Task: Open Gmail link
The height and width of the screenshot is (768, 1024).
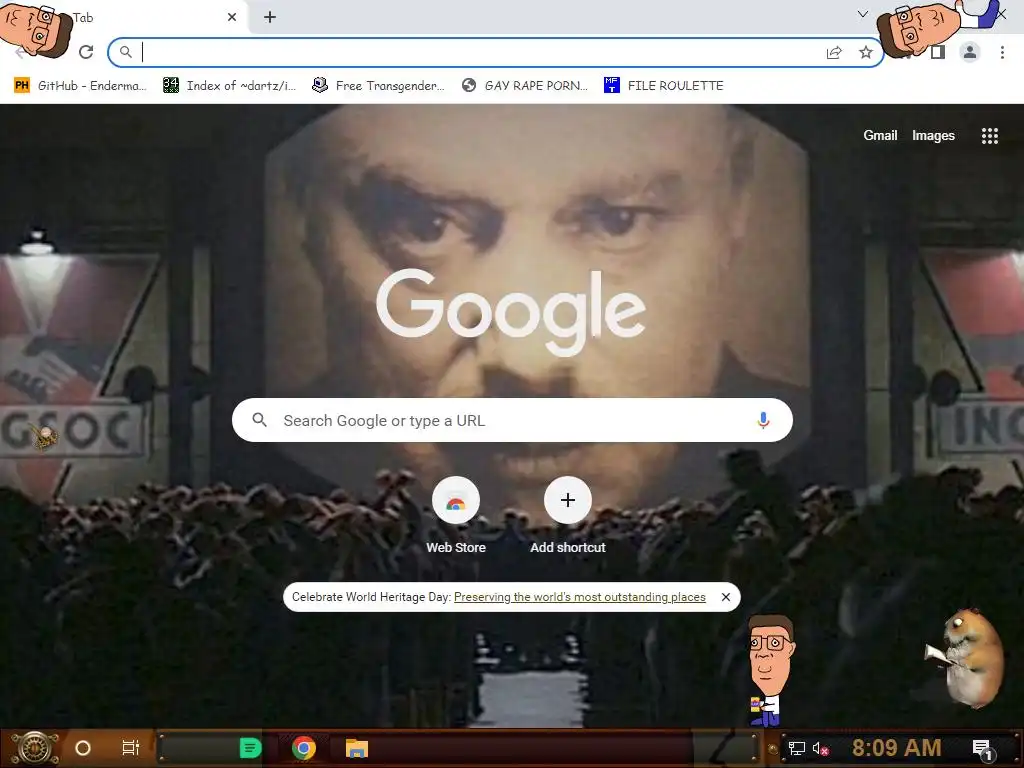Action: [x=880, y=135]
